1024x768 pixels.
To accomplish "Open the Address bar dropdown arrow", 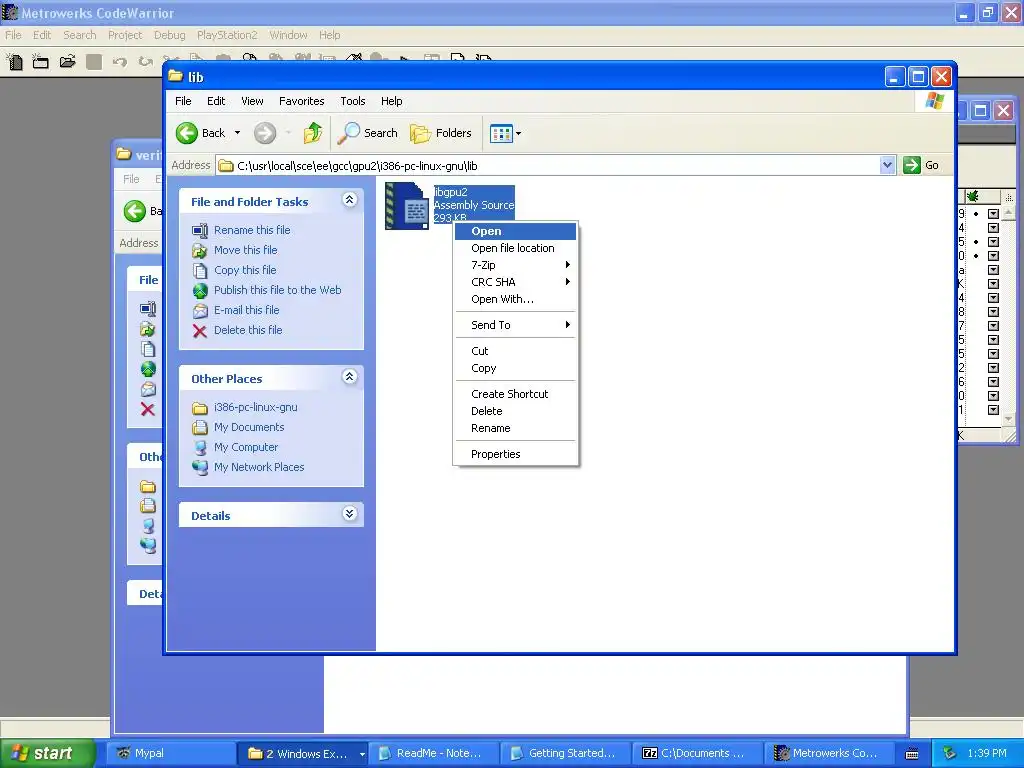I will point(887,165).
